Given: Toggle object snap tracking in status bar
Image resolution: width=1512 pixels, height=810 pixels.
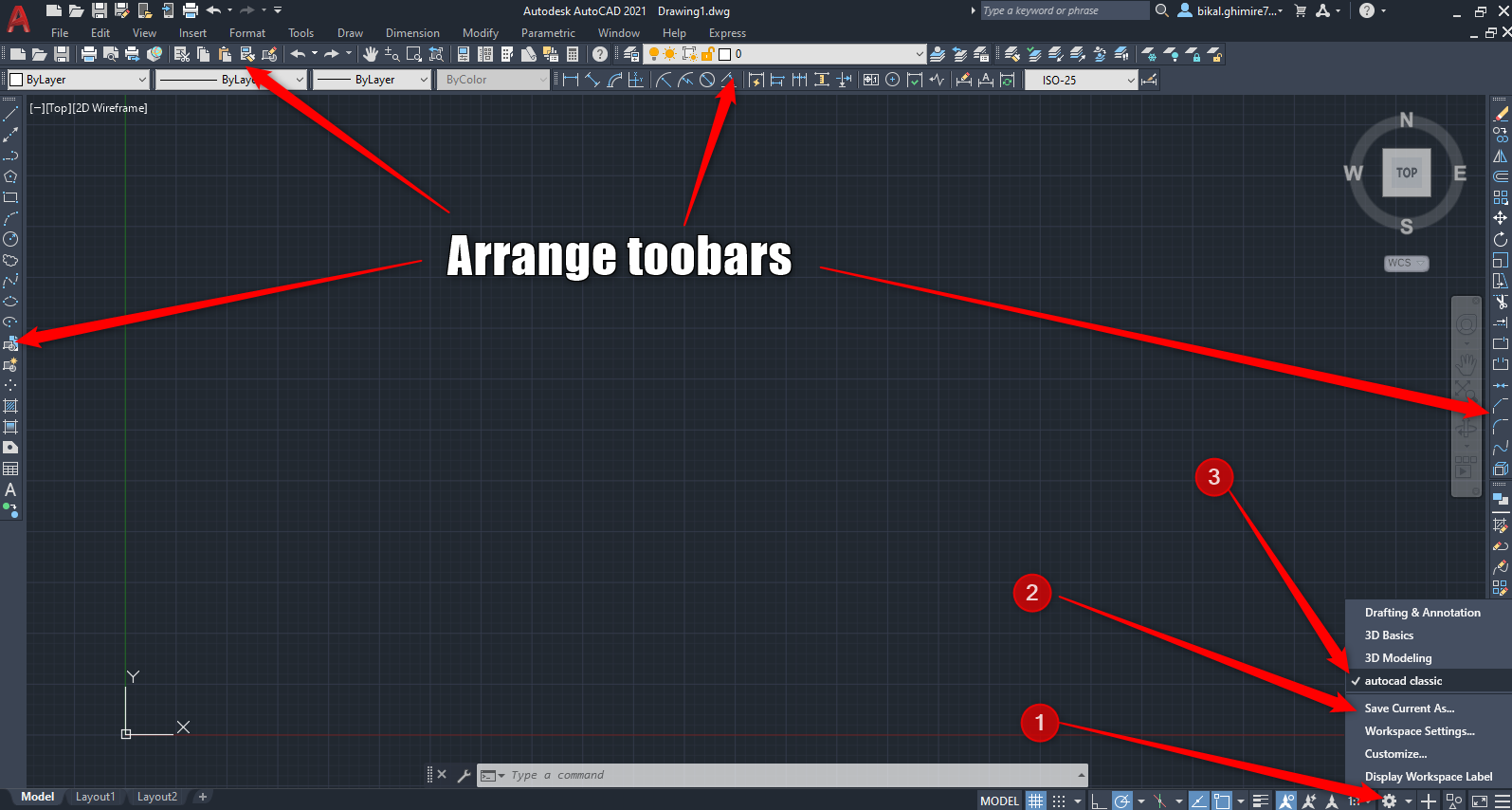Looking at the screenshot, I should click(1198, 801).
